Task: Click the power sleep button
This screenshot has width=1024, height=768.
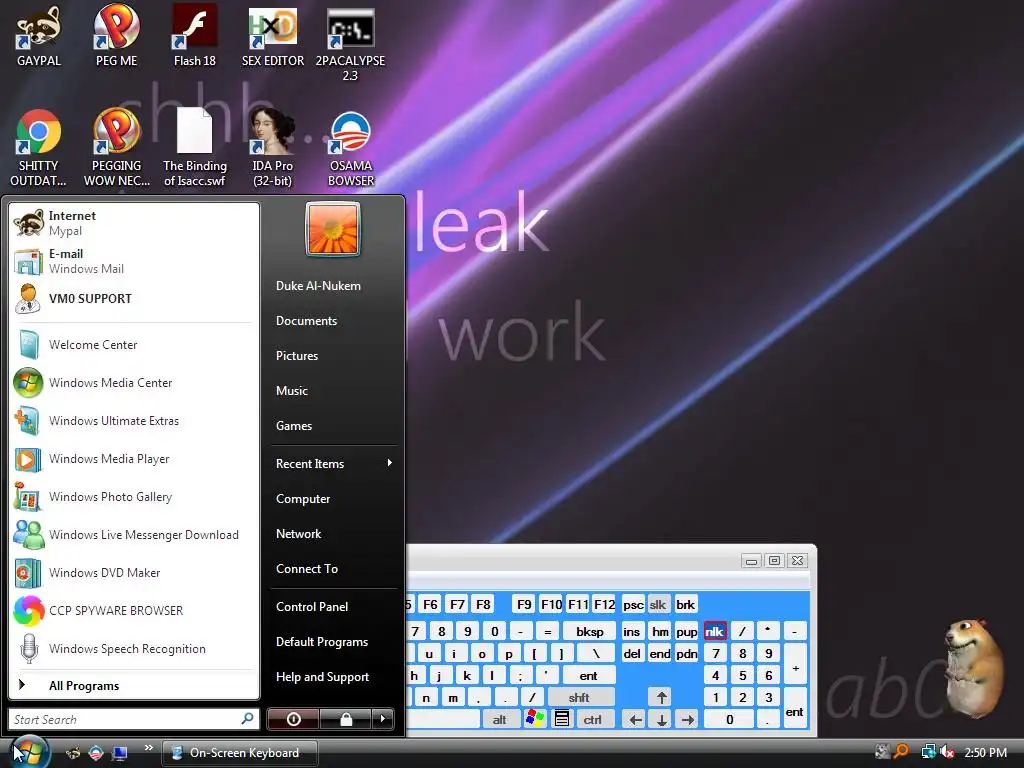Action: pyautogui.click(x=293, y=719)
